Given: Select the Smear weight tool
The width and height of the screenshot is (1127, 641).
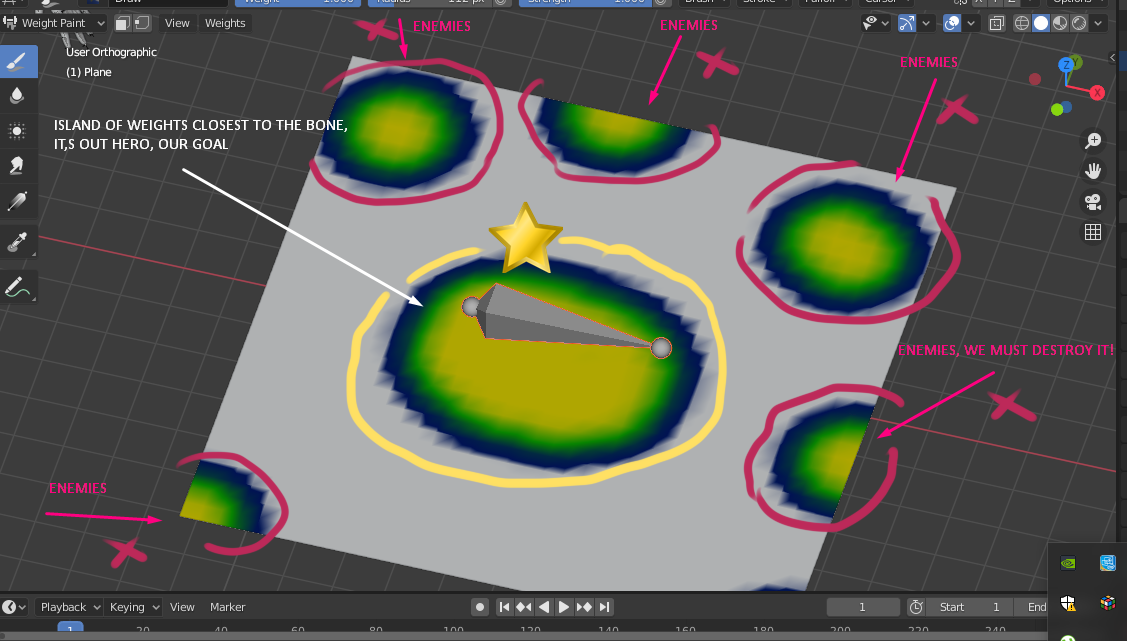Looking at the screenshot, I should [x=17, y=166].
